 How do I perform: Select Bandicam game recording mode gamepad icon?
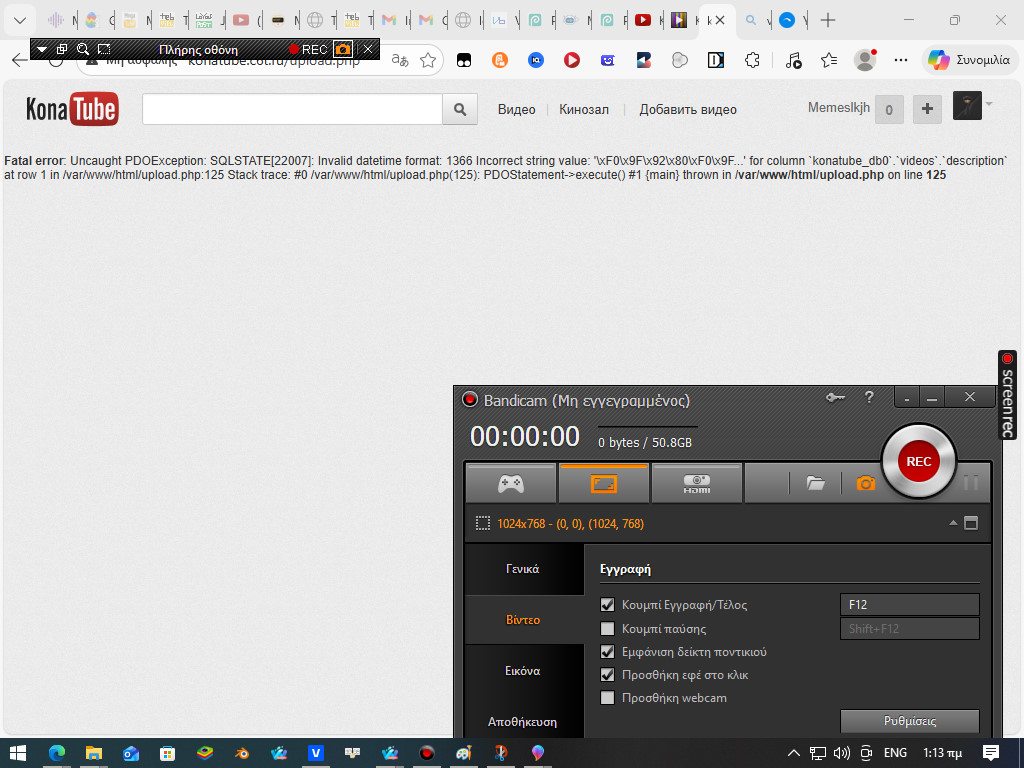pos(511,484)
